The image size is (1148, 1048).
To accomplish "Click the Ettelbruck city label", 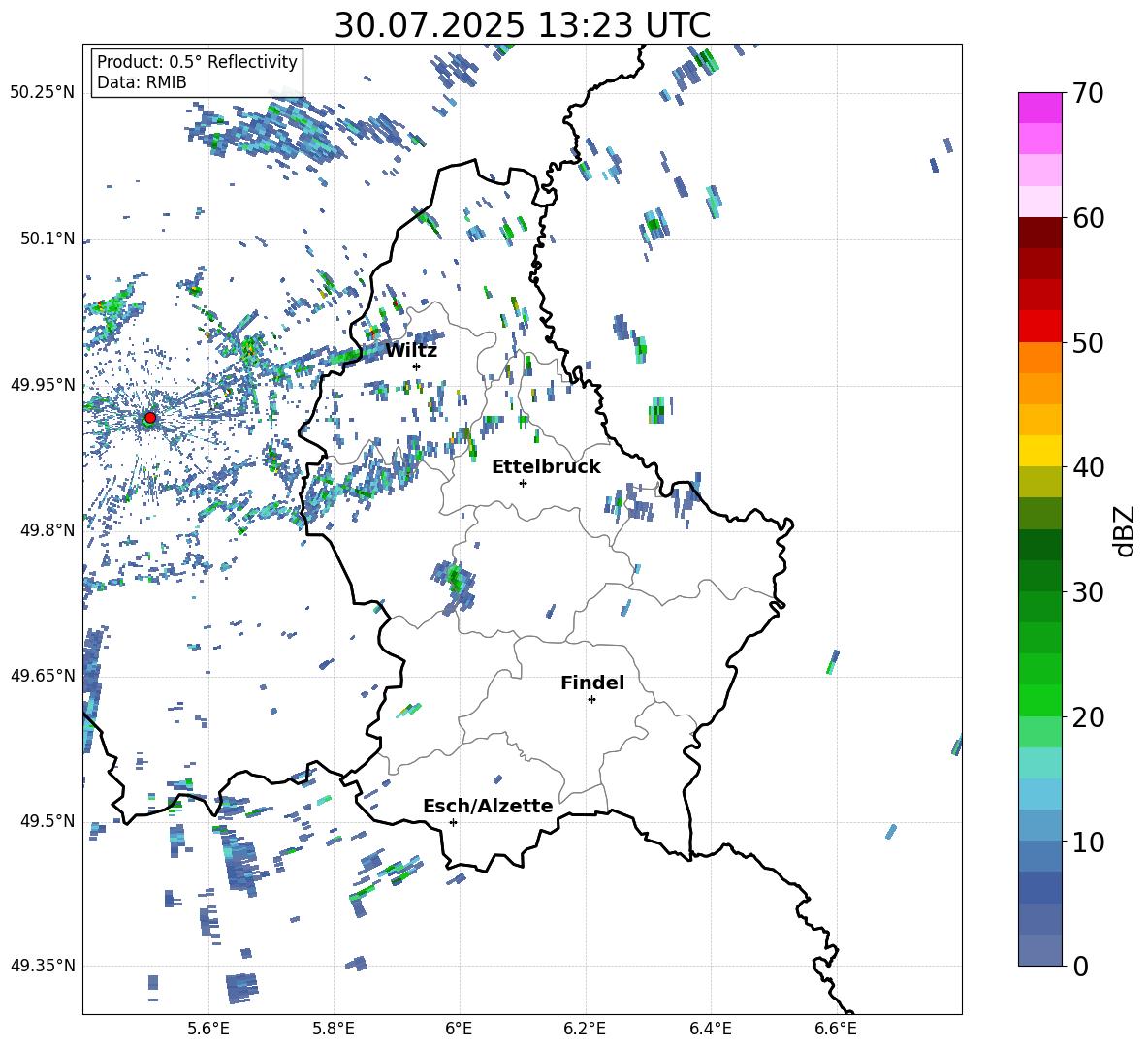I will 546,467.
